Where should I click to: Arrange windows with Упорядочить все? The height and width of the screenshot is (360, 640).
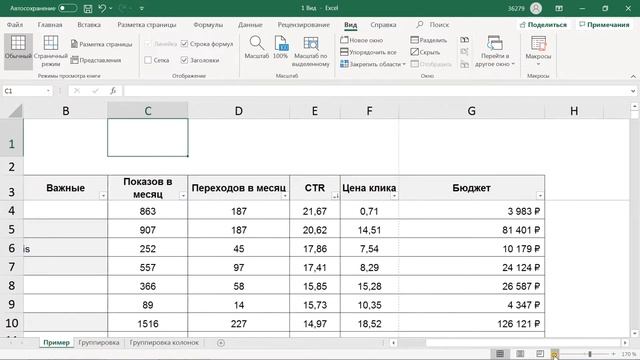click(368, 52)
